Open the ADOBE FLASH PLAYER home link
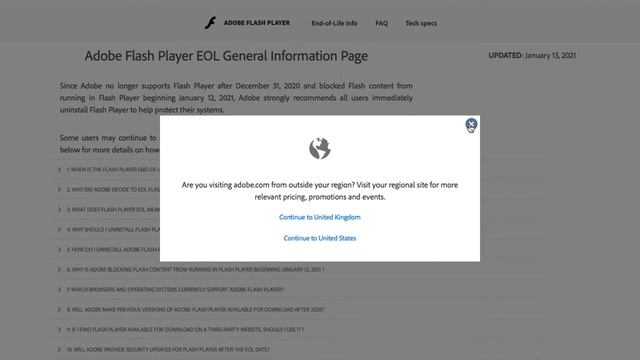Image resolution: width=640 pixels, height=360 pixels. pos(257,23)
